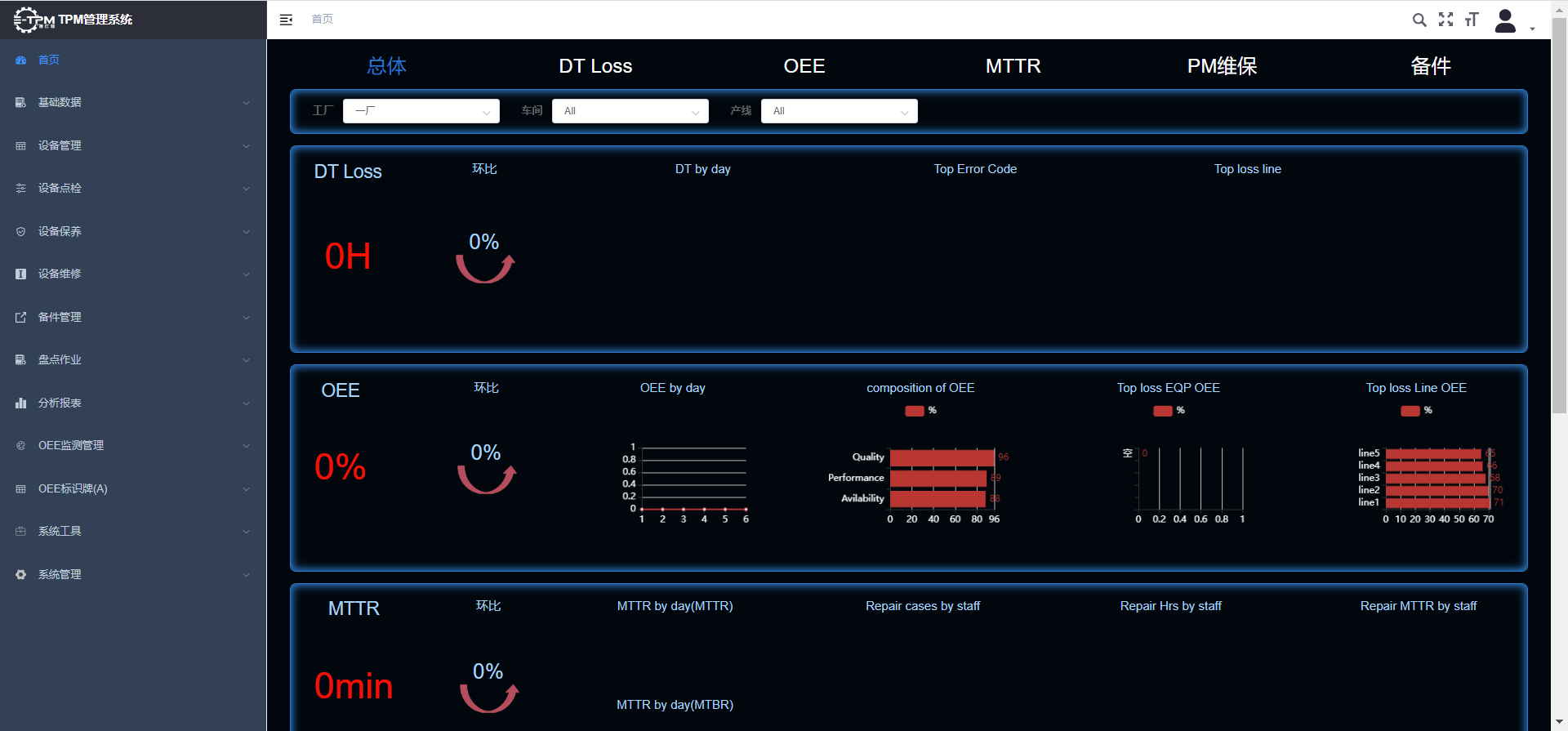Viewport: 1568px width, 731px height.
Task: Open the 盘点作业 menu item
Action: tap(133, 359)
